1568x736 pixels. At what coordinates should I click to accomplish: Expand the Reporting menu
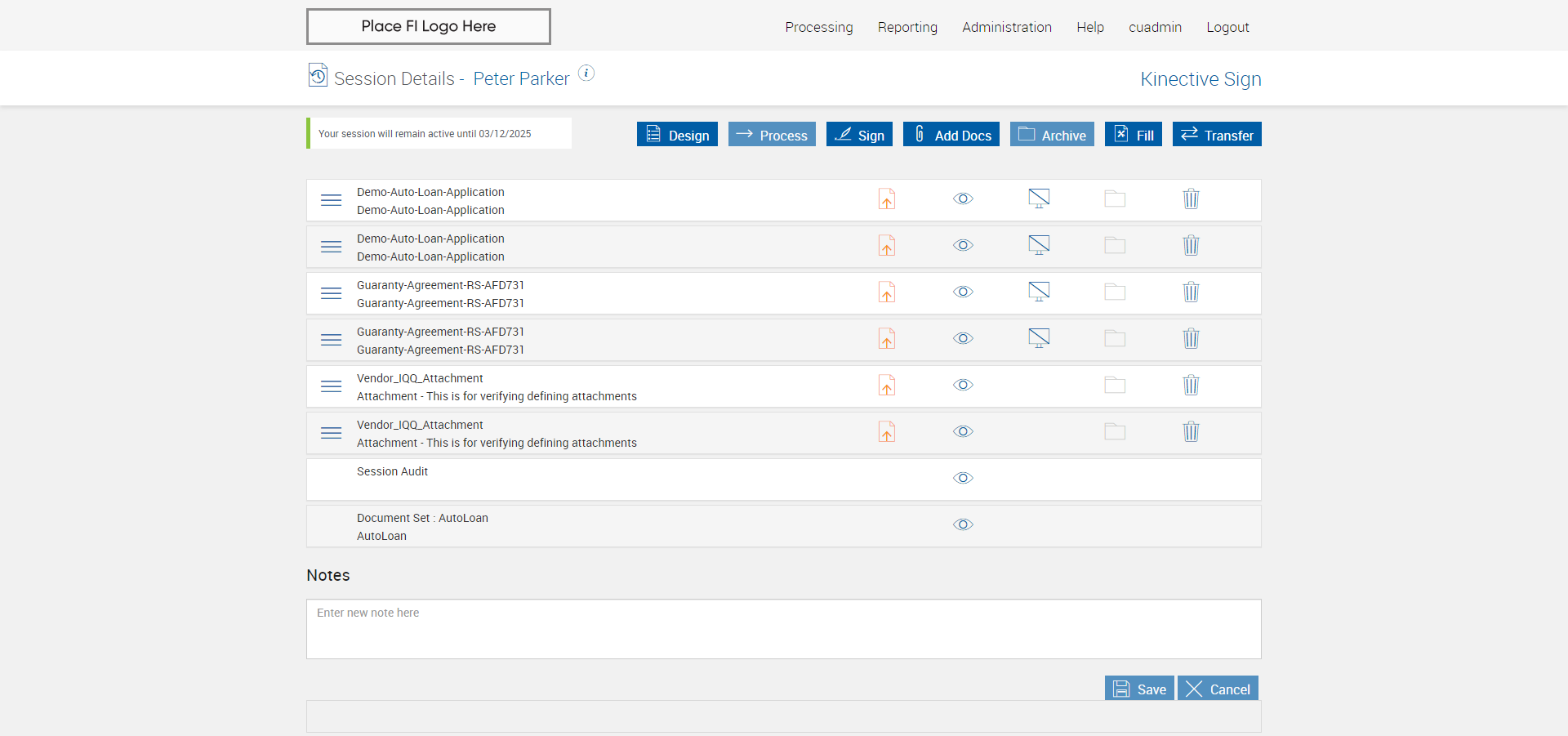pos(907,27)
